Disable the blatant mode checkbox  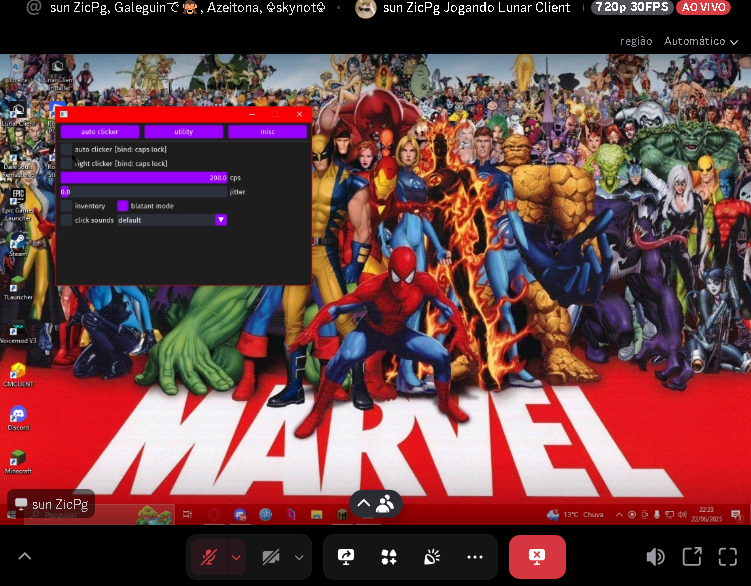coord(123,206)
